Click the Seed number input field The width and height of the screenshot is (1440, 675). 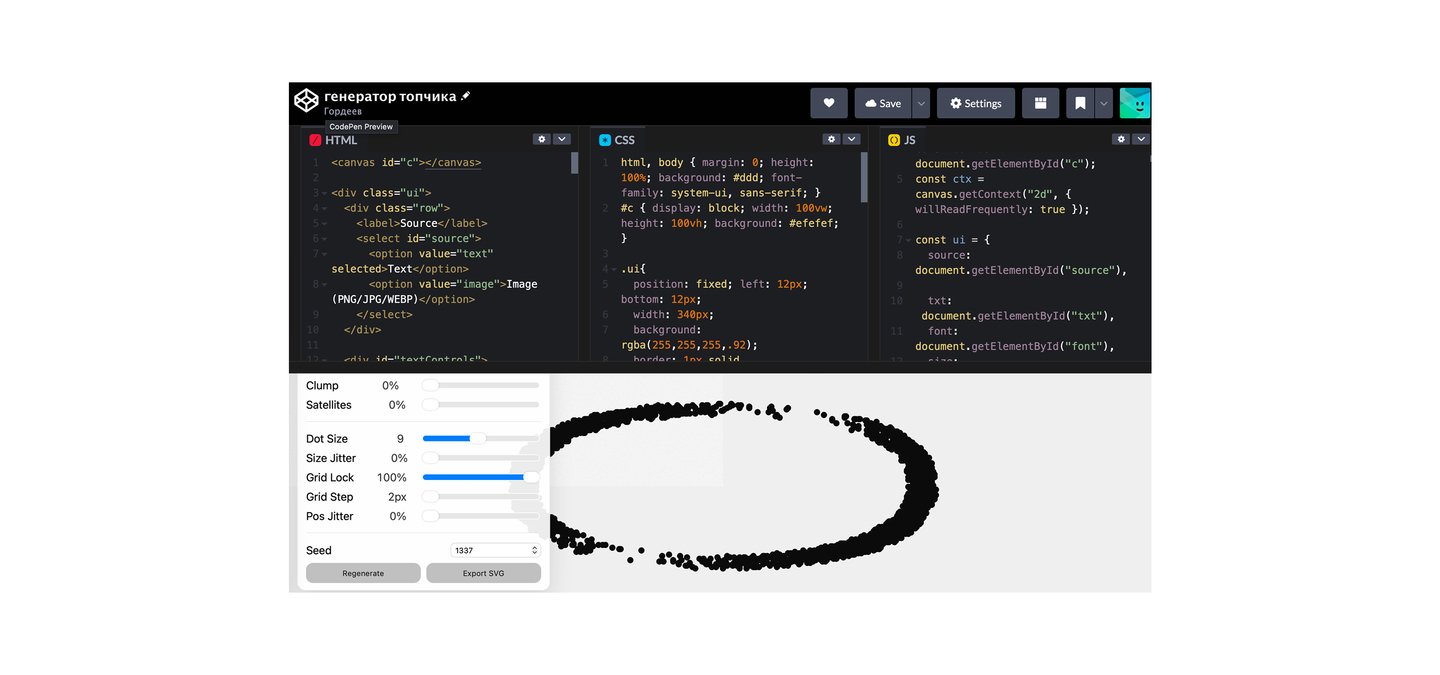(495, 550)
